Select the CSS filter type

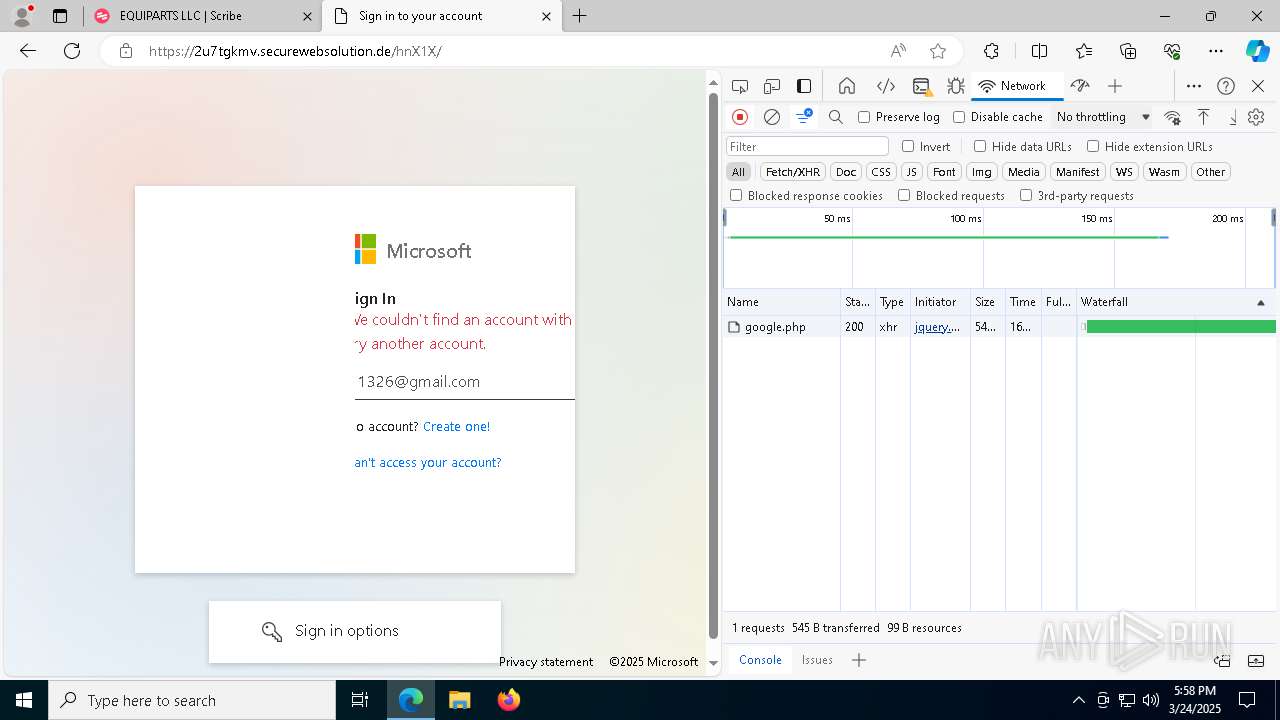point(880,172)
